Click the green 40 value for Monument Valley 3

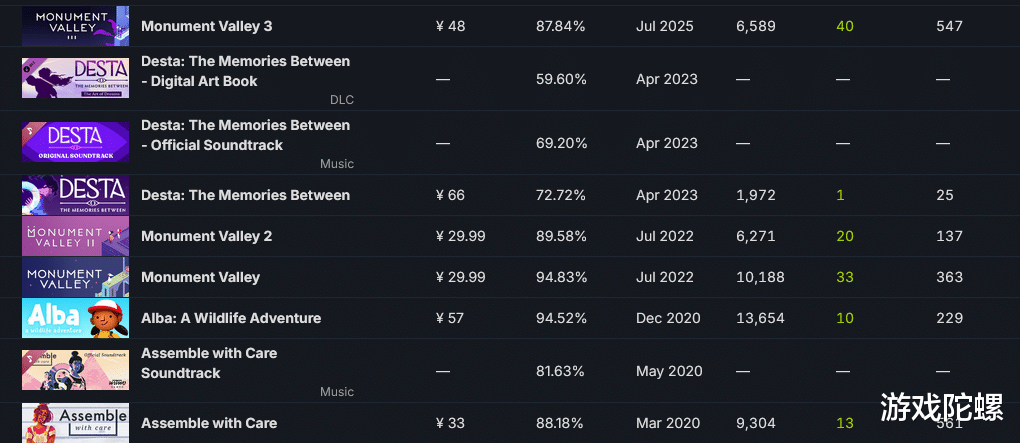[845, 26]
